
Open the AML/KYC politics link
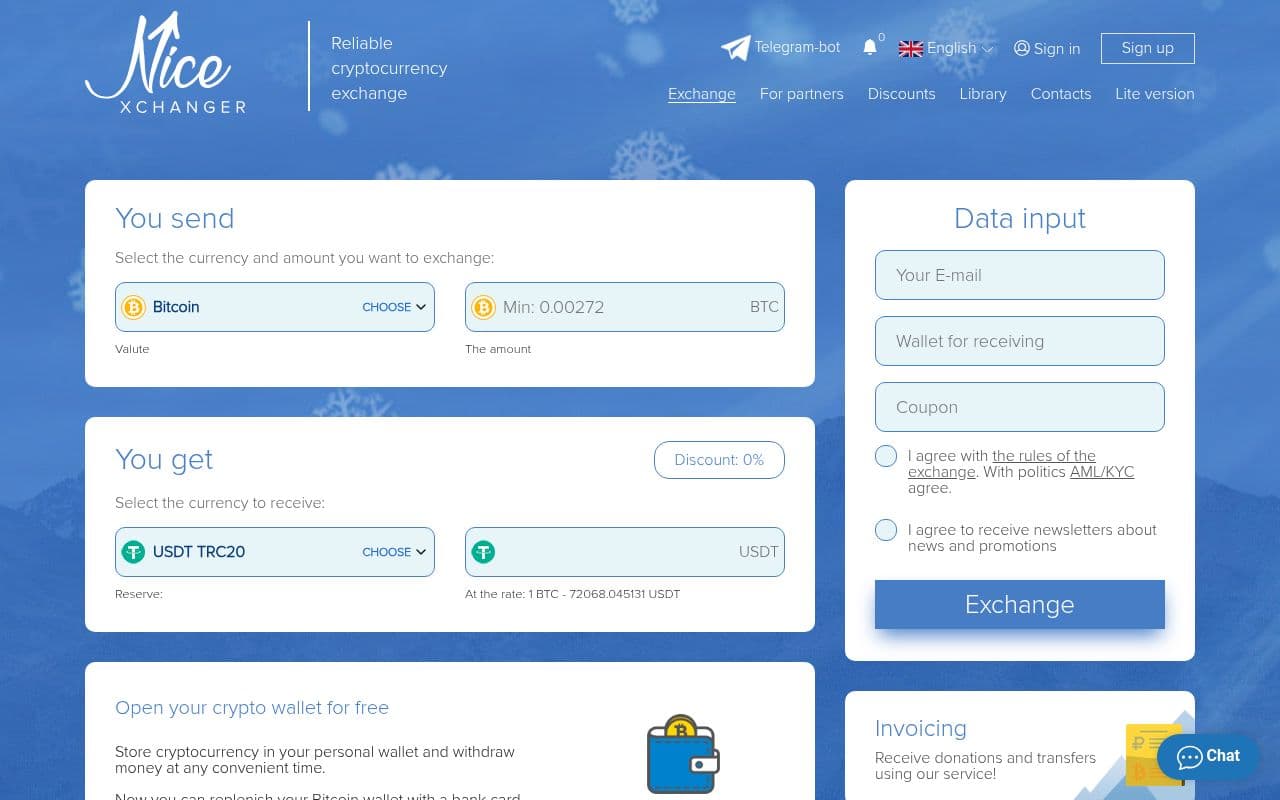click(1101, 471)
